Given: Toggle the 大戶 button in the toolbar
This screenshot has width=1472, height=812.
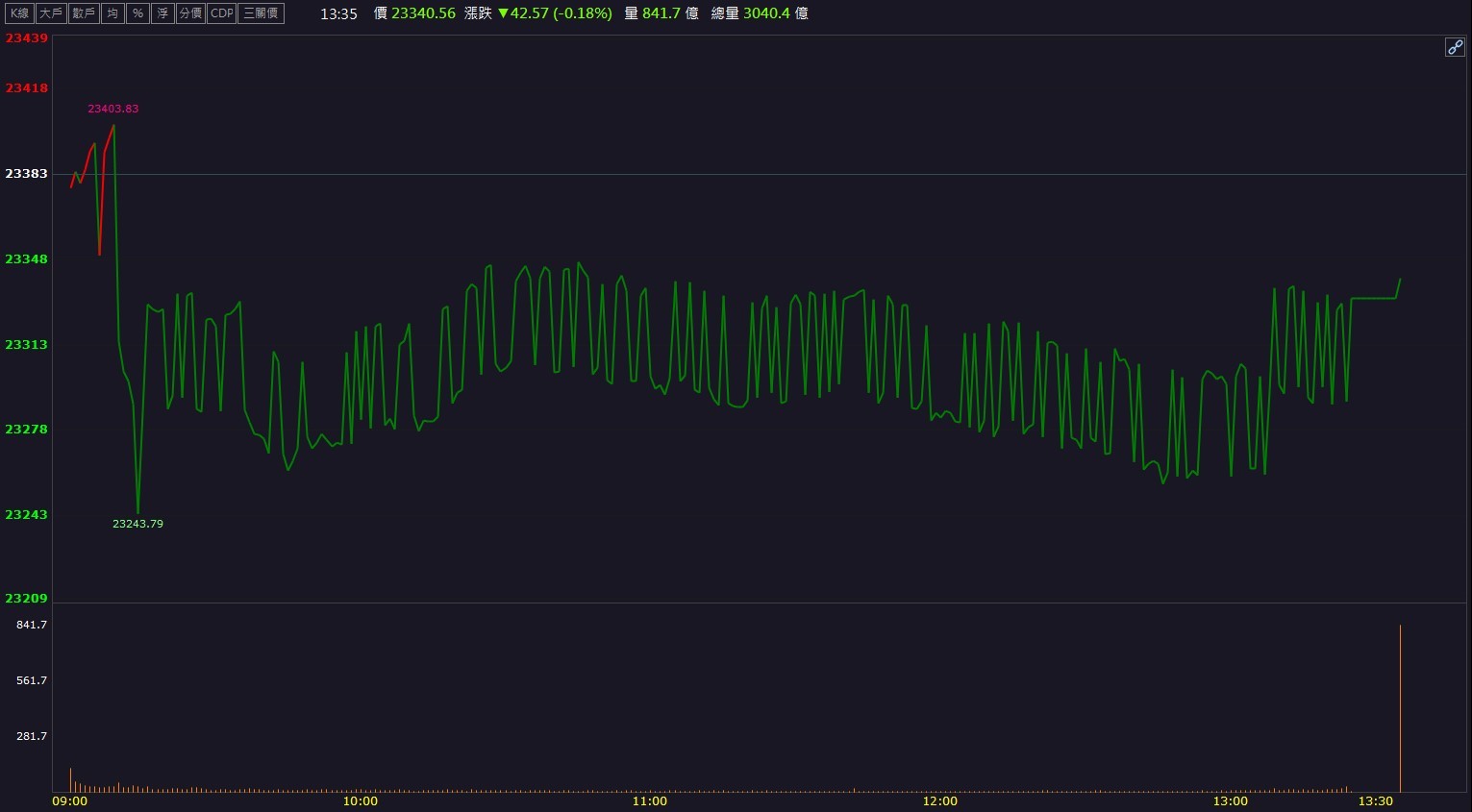Looking at the screenshot, I should coord(51,13).
